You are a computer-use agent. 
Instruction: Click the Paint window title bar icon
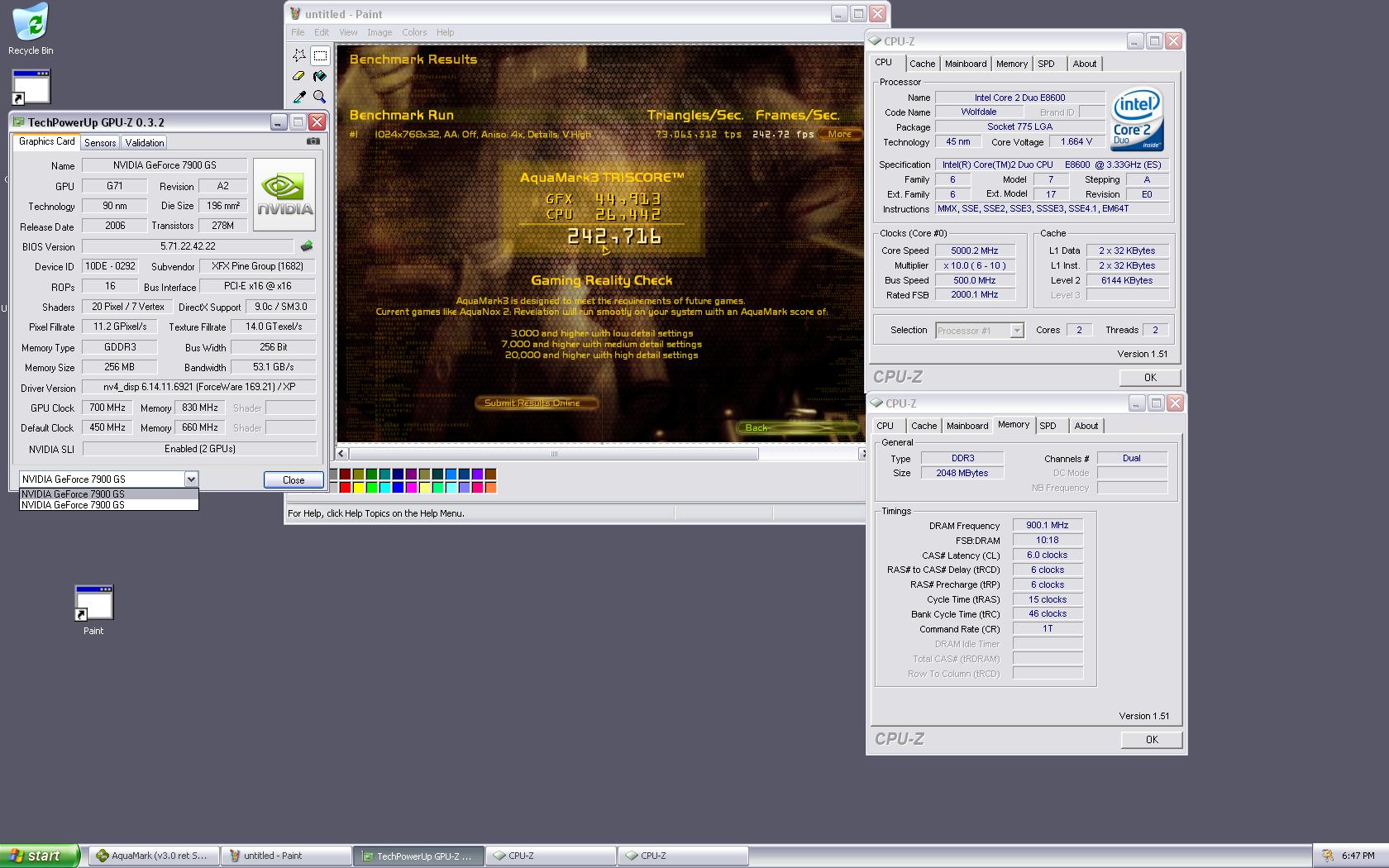coord(295,13)
